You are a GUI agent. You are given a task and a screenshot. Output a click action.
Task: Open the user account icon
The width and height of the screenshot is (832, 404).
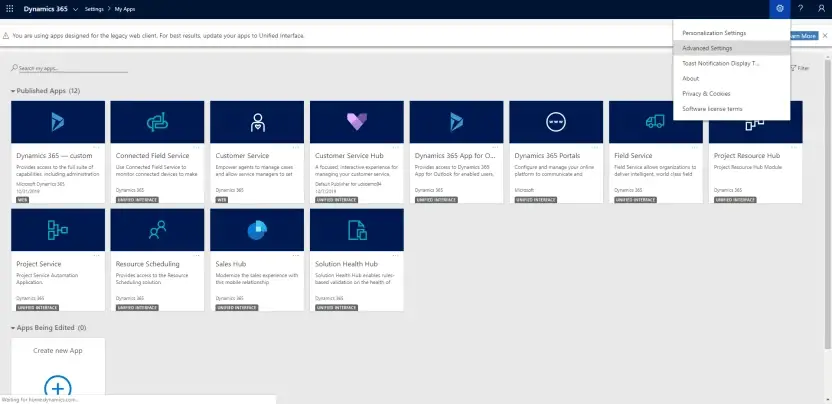pos(821,8)
